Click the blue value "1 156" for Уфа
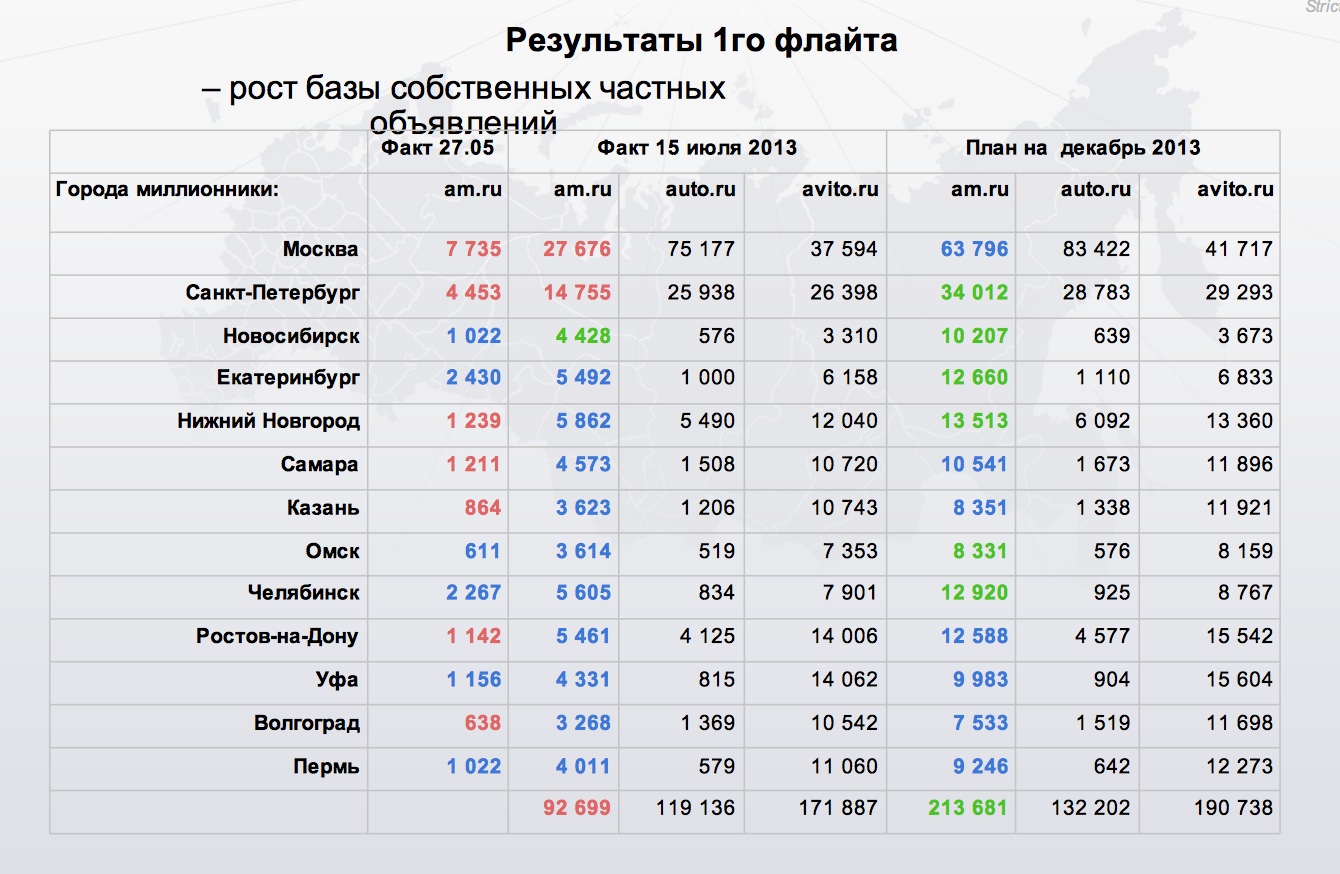This screenshot has width=1340, height=874. [474, 680]
